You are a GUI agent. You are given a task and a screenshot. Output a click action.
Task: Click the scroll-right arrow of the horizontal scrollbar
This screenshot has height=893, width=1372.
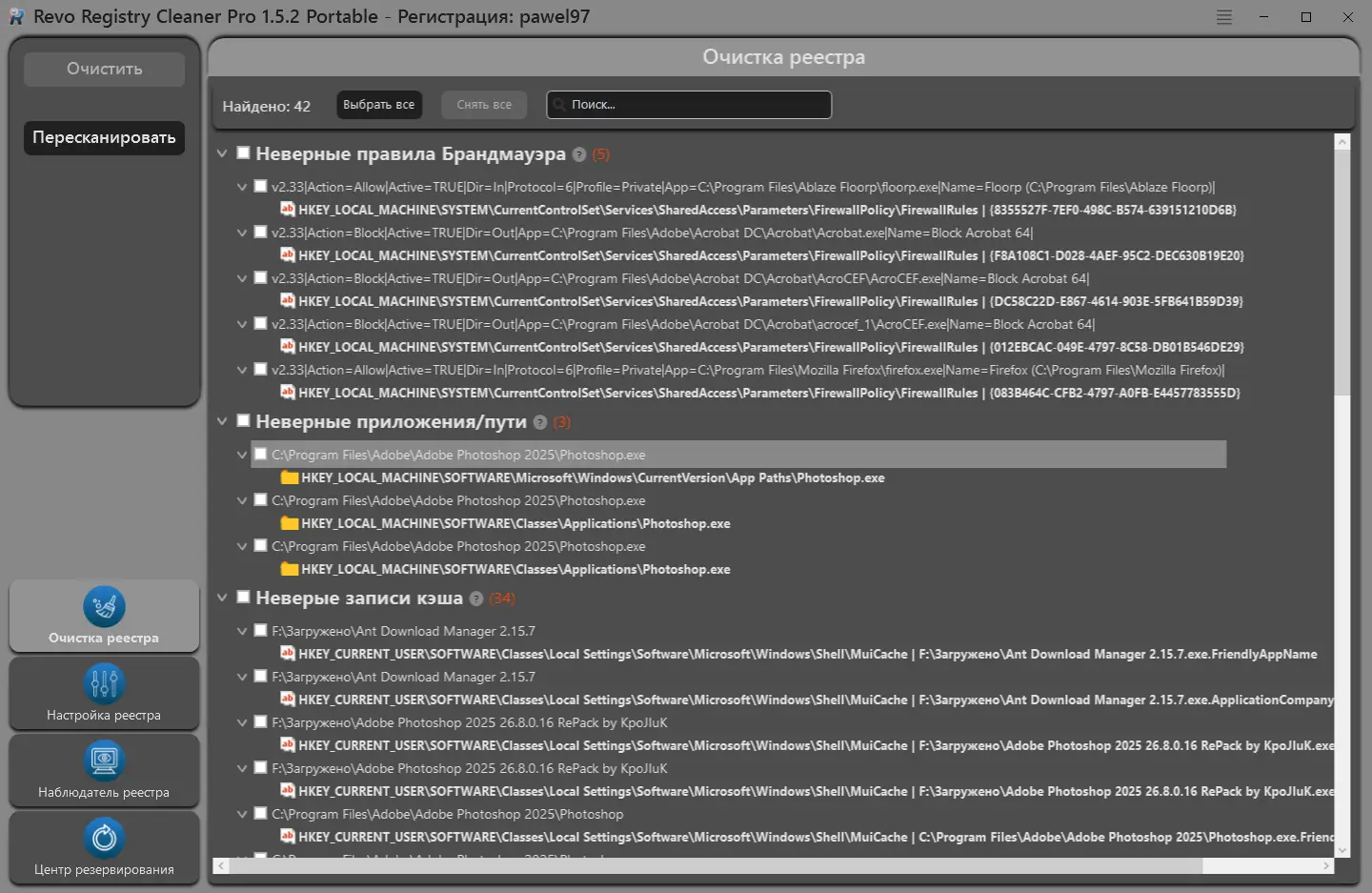[x=1326, y=865]
